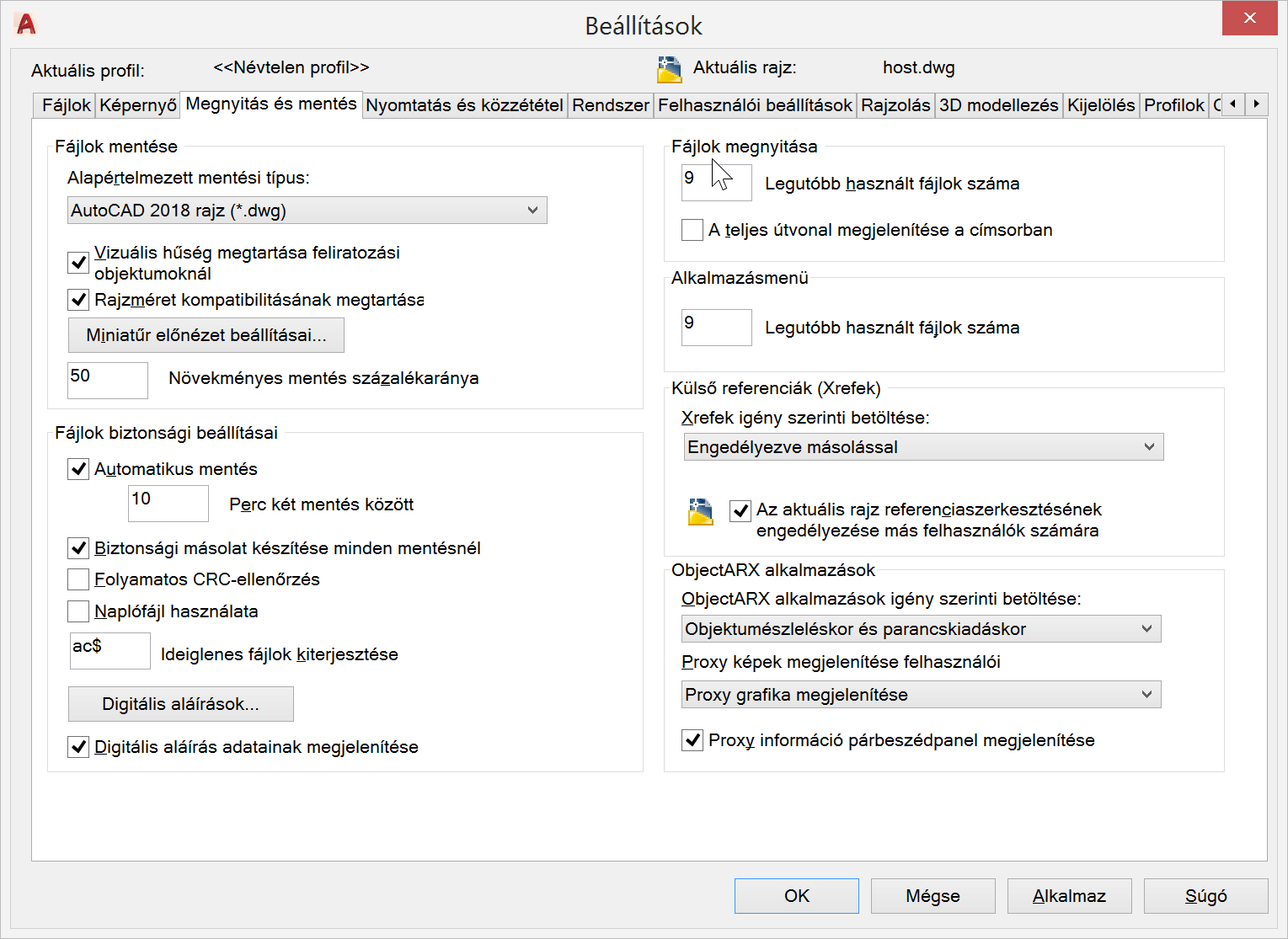Expand the ObjectARX demand loading dropdown
Viewport: 1288px width, 939px height.
pyautogui.click(x=921, y=629)
